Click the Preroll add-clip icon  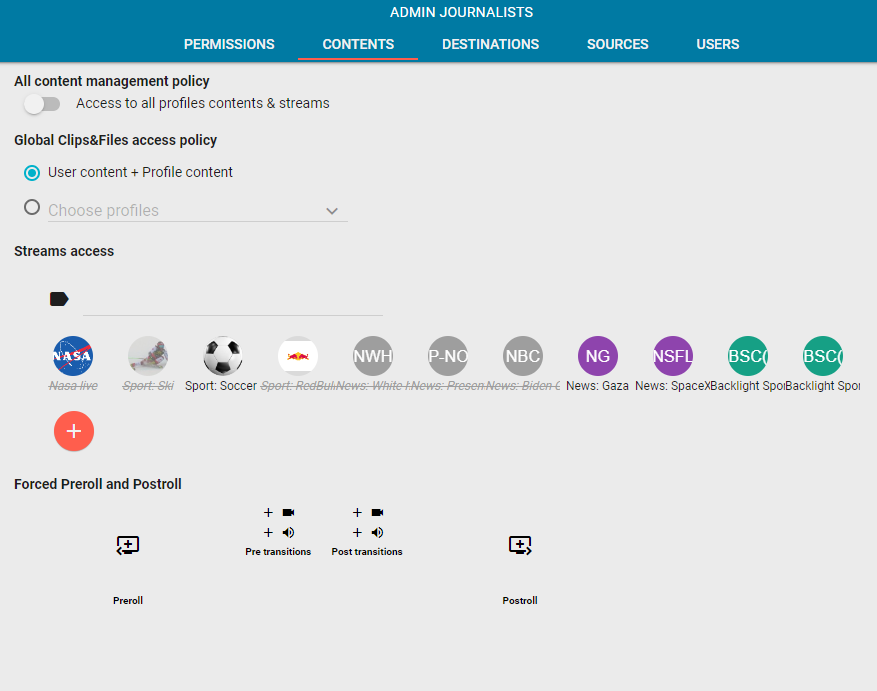pyautogui.click(x=128, y=545)
